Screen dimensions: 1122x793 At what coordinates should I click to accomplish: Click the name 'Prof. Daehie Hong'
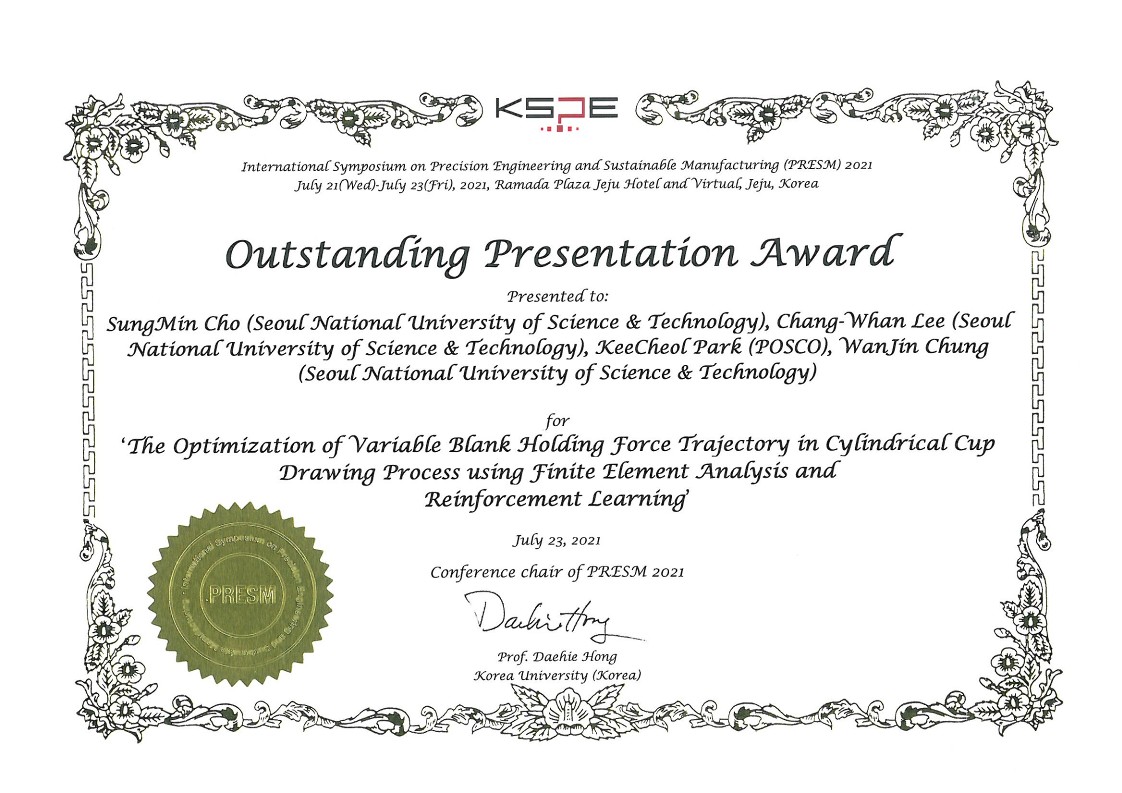[557, 657]
